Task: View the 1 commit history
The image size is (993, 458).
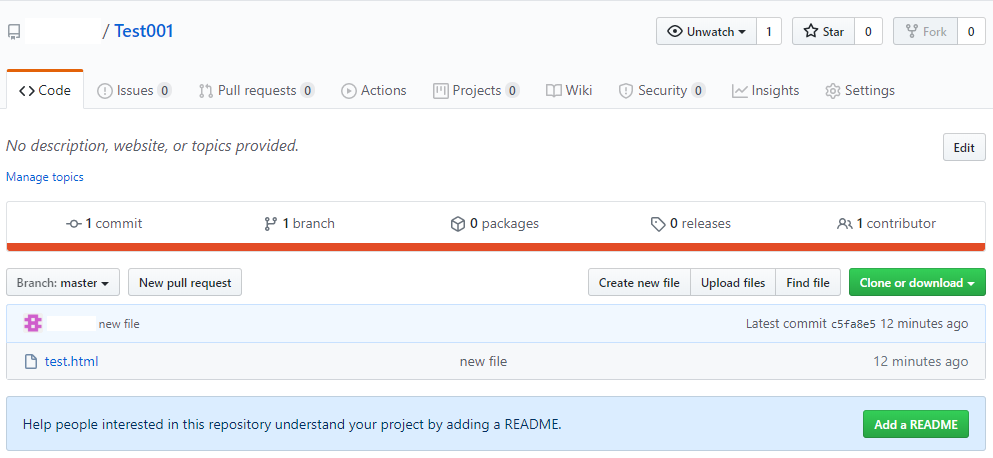Action: pos(104,224)
